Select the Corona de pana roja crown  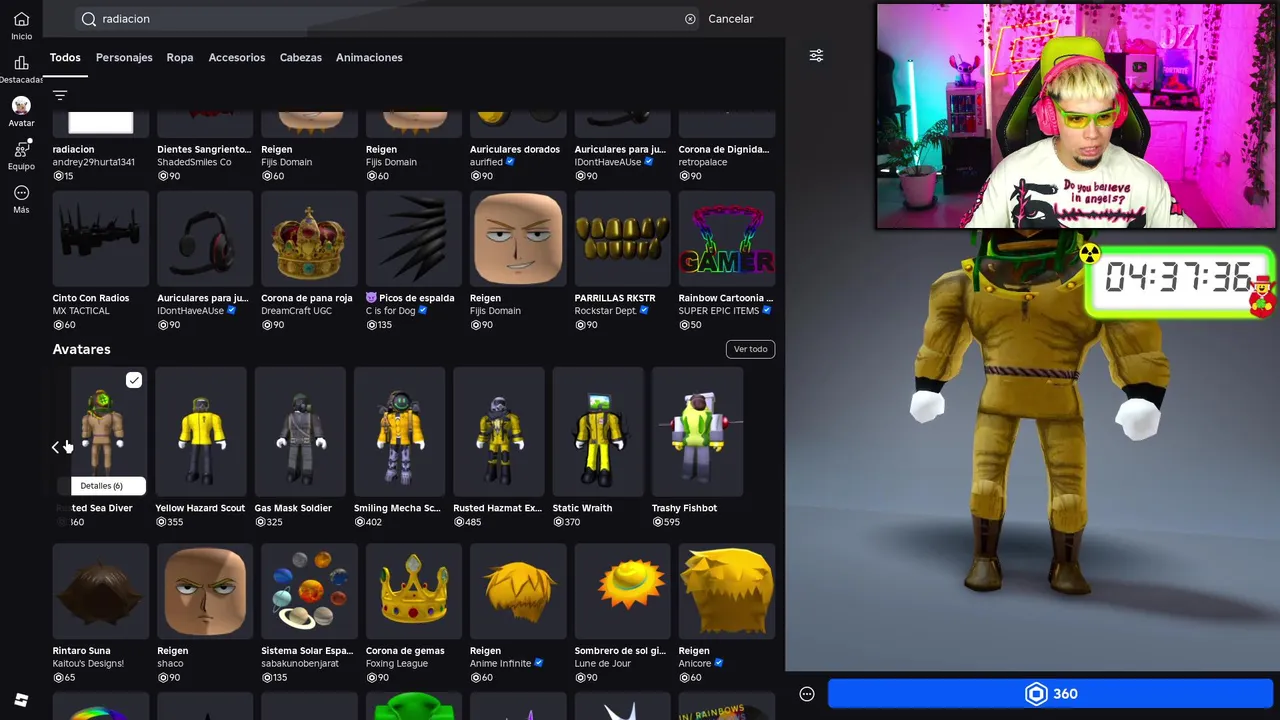click(x=309, y=238)
